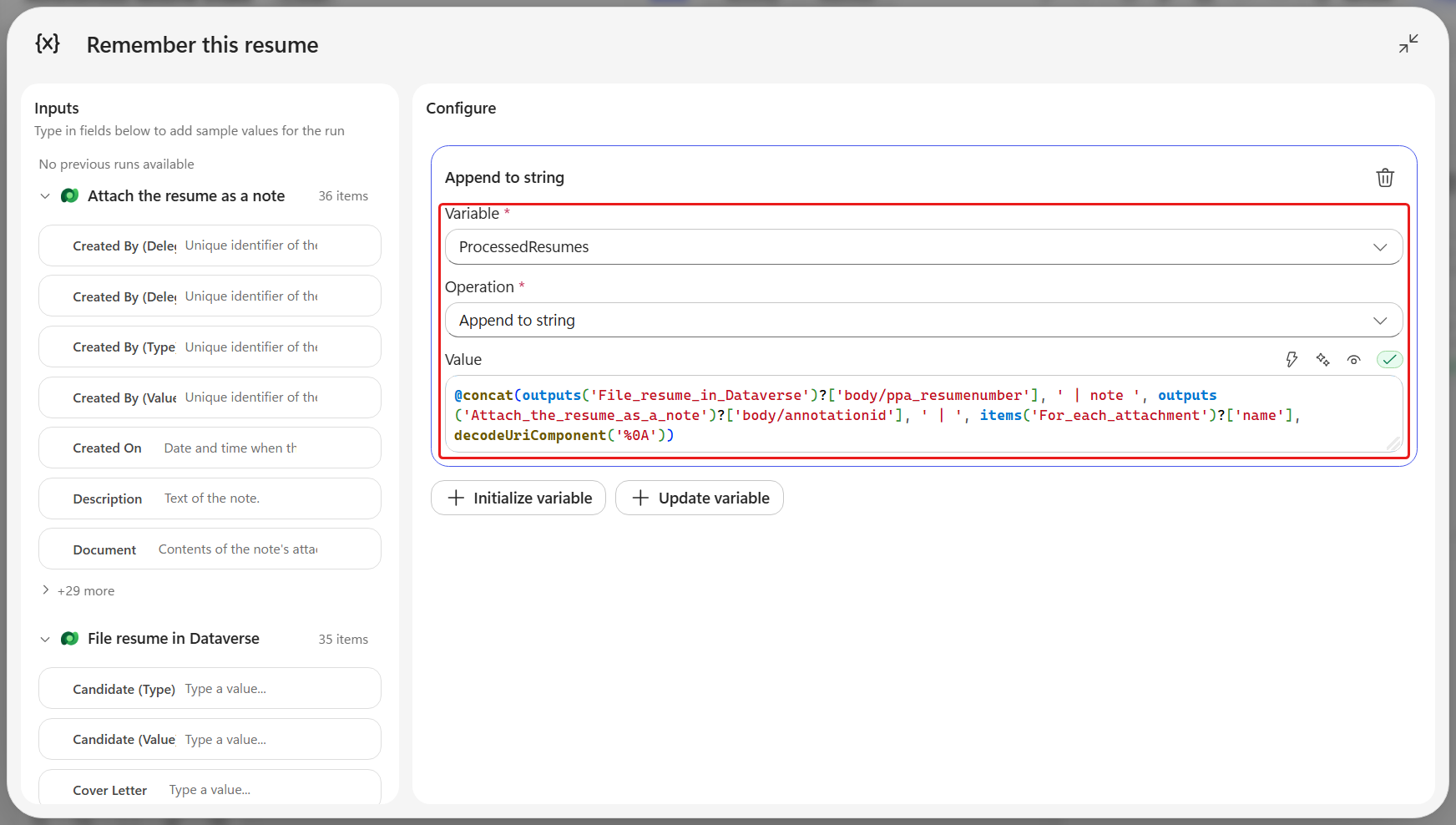The image size is (1456, 825).
Task: Click the sparkle AI assist icon above Value
Action: tap(1322, 360)
